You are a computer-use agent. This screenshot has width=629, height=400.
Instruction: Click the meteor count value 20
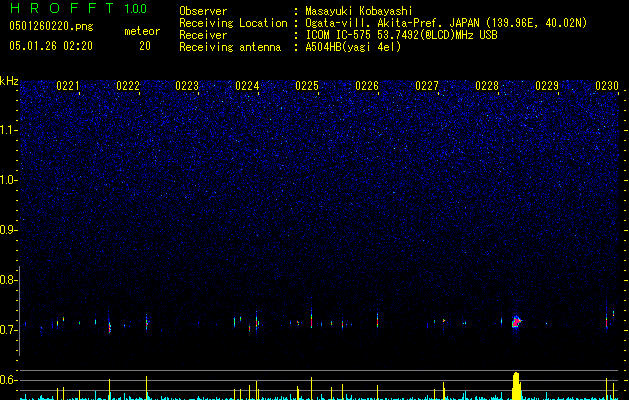[145, 46]
